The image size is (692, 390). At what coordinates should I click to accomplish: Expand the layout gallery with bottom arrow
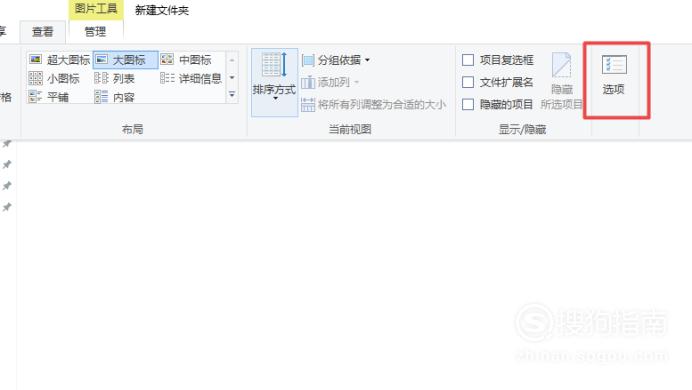tap(232, 94)
